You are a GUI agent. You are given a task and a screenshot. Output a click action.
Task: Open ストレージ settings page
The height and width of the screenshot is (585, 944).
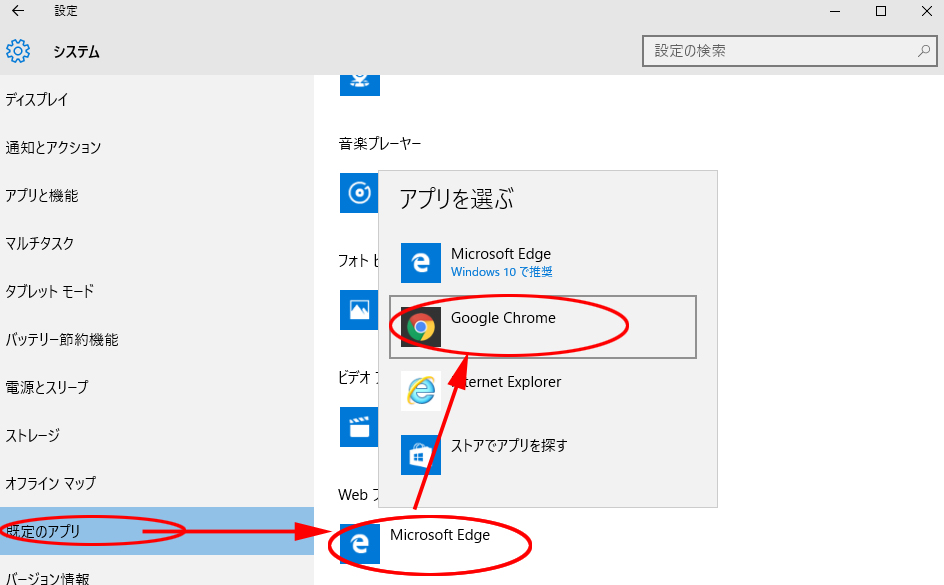pos(157,435)
